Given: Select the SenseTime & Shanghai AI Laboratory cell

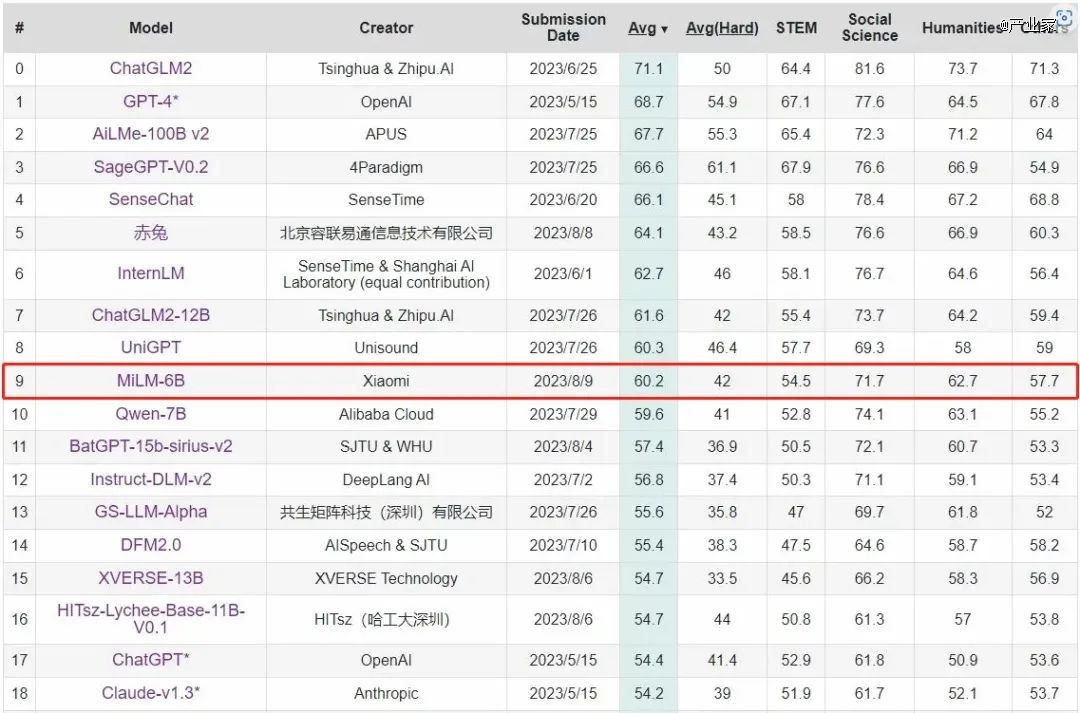Looking at the screenshot, I should click(386, 274).
